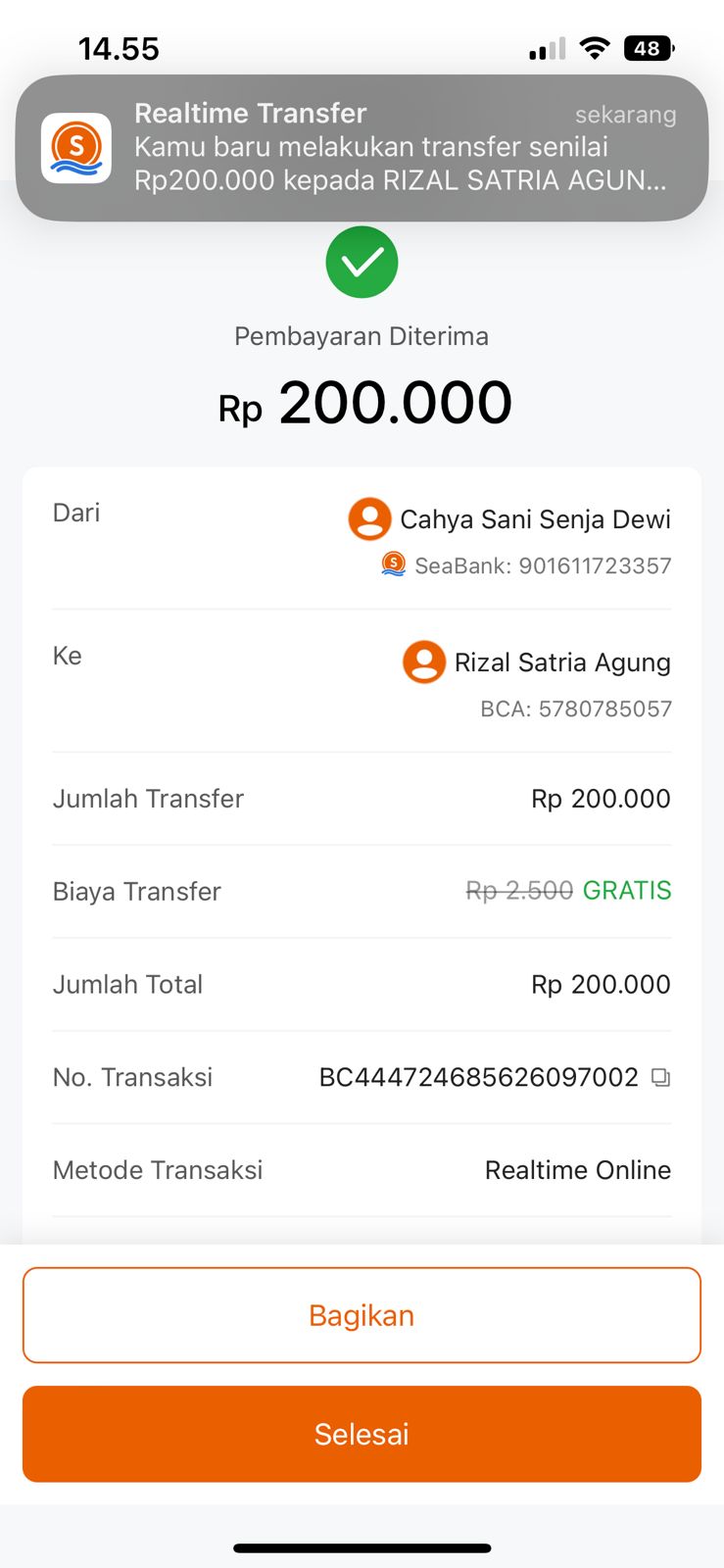Tap the SeaBank account number 901611723357

tap(543, 565)
